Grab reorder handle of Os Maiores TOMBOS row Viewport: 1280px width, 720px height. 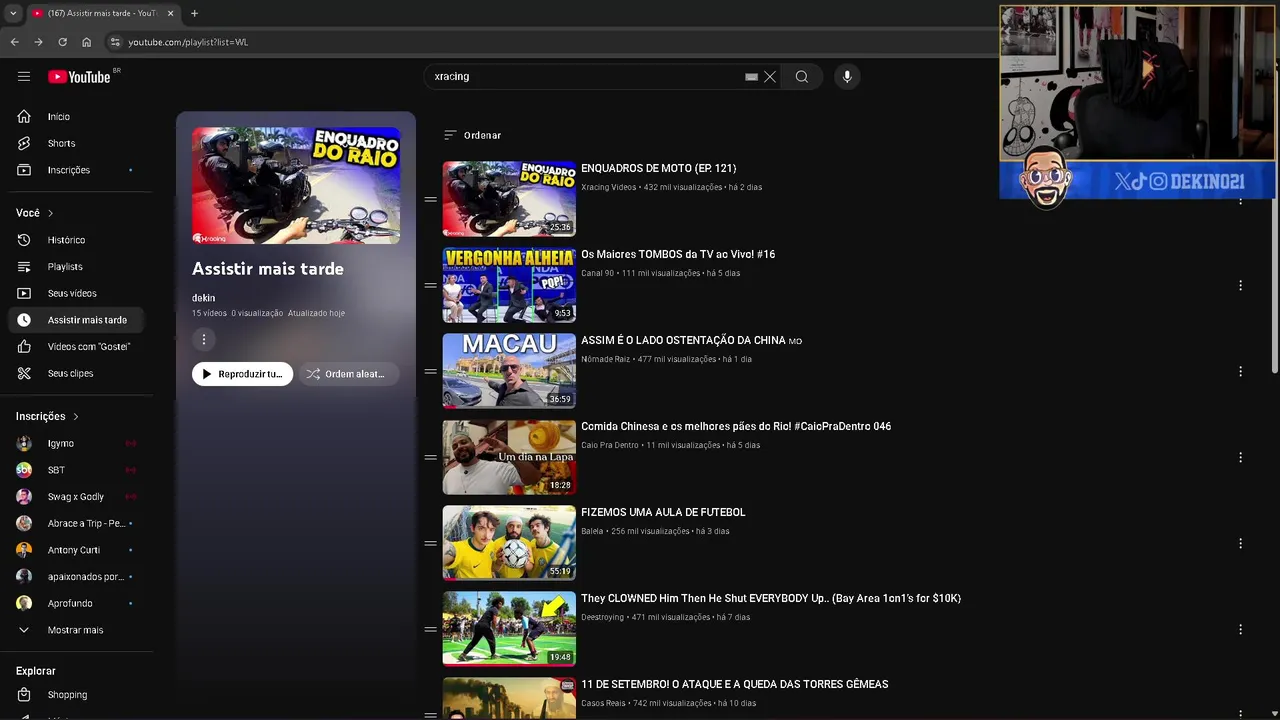click(x=430, y=285)
